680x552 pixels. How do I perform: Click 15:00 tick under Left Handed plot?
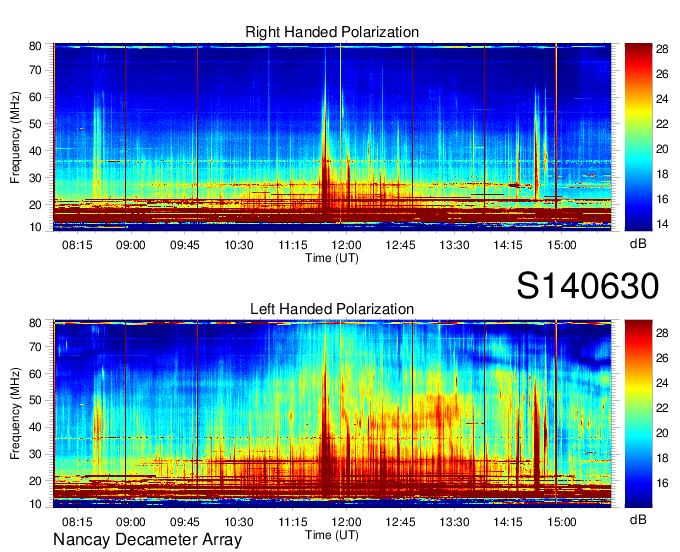(562, 522)
